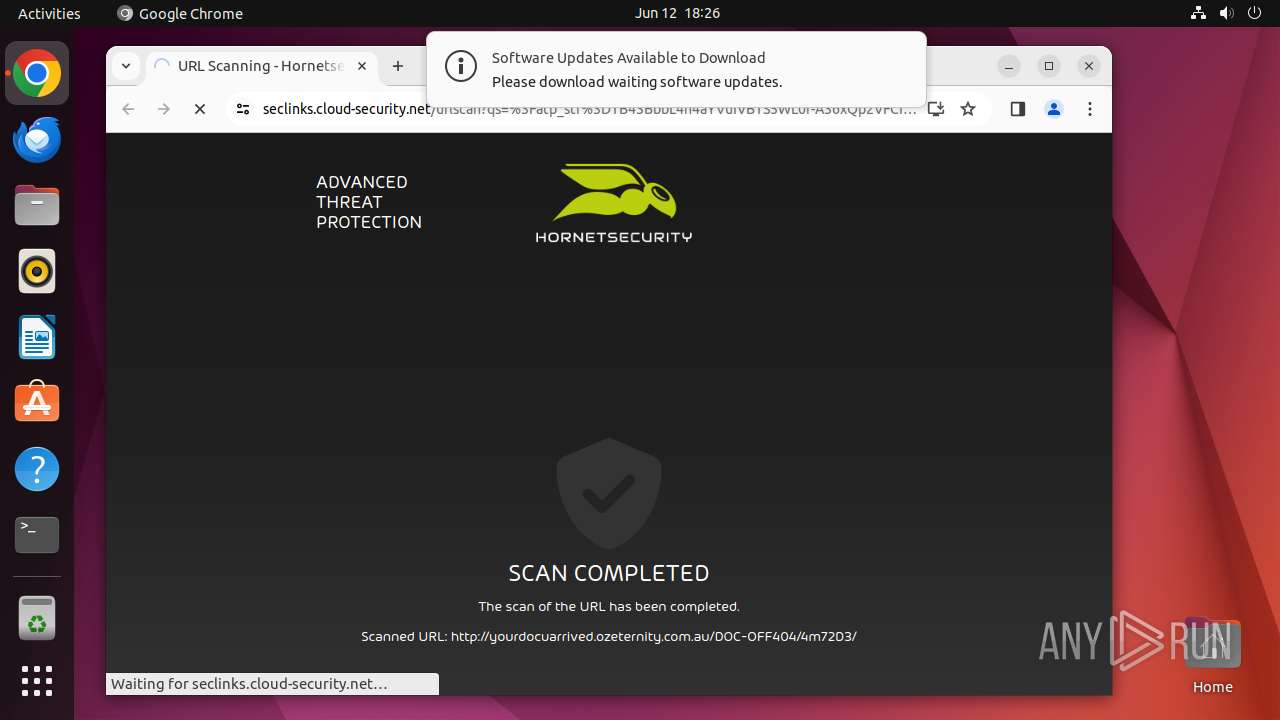This screenshot has width=1280, height=720.
Task: Click the scanned URL yourdocuarrived.ozeternity.com.au text
Action: [654, 636]
